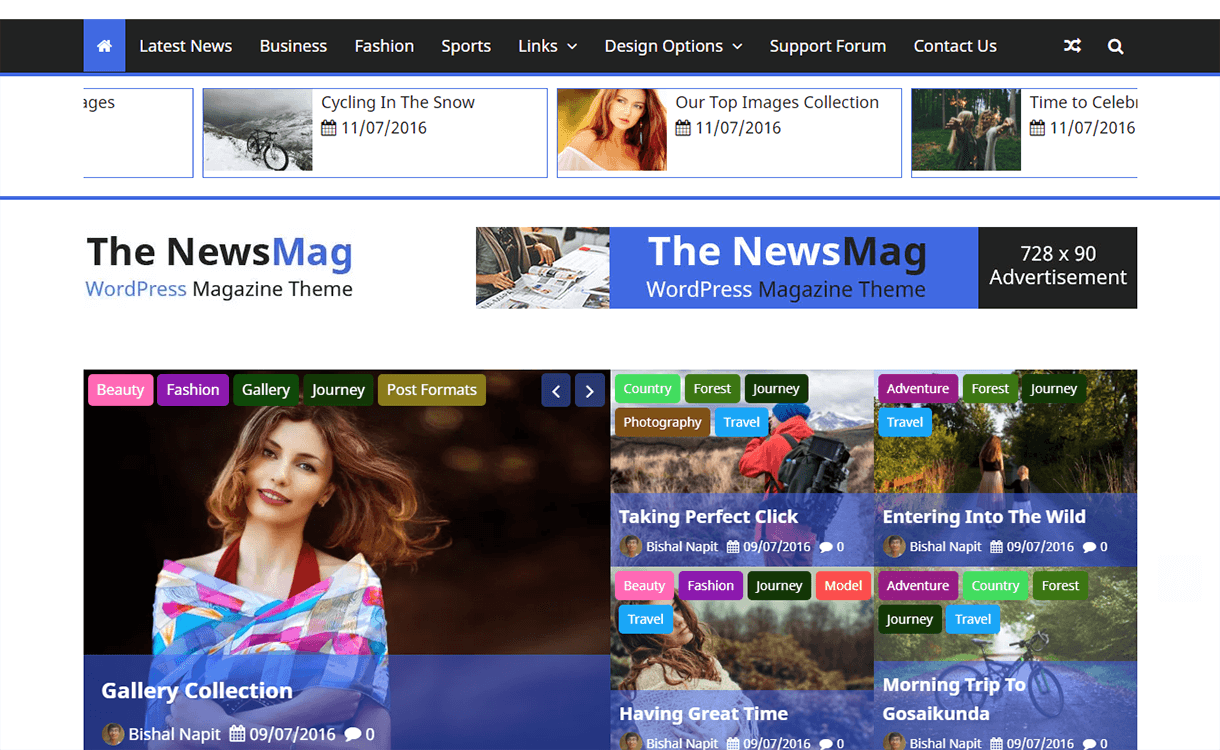The image size is (1220, 750).
Task: Click calendar icon under Gallery Collection
Action: 237,734
